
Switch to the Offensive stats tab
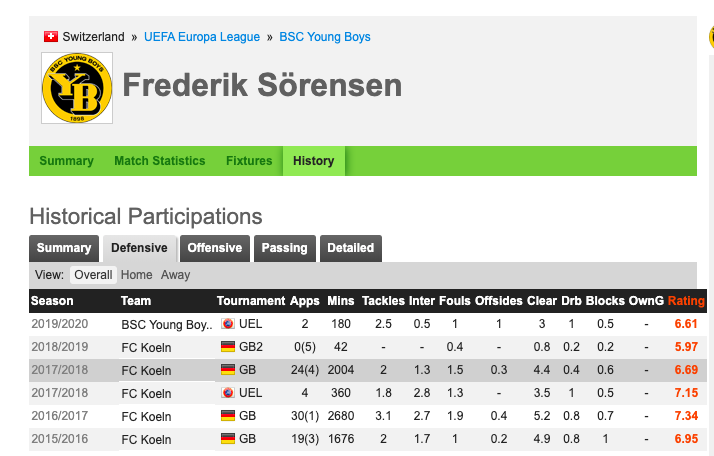coord(215,248)
